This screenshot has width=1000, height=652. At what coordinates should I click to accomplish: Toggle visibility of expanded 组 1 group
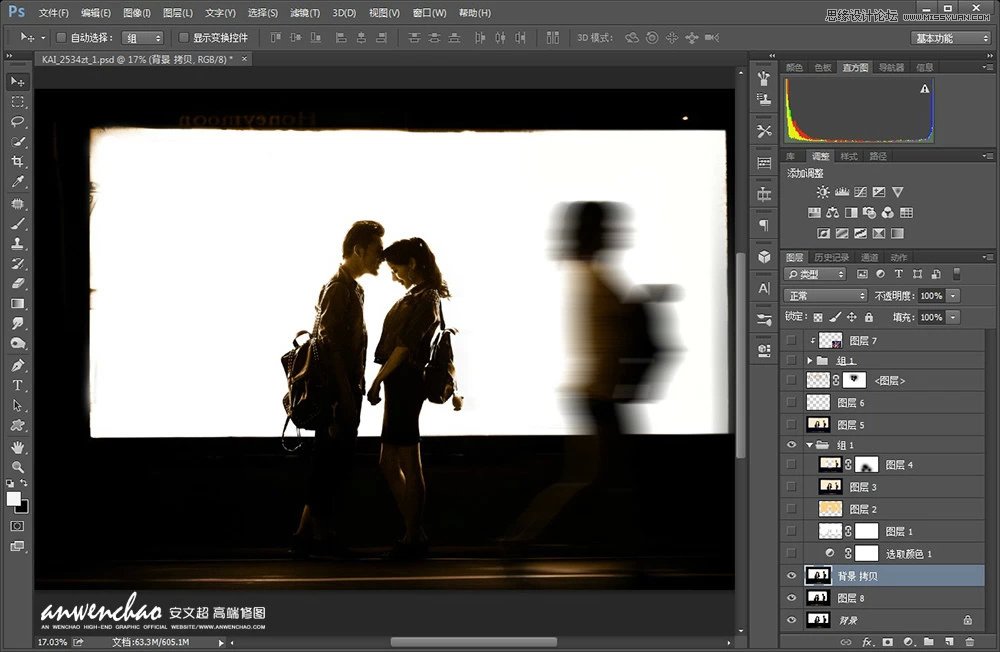pos(791,445)
